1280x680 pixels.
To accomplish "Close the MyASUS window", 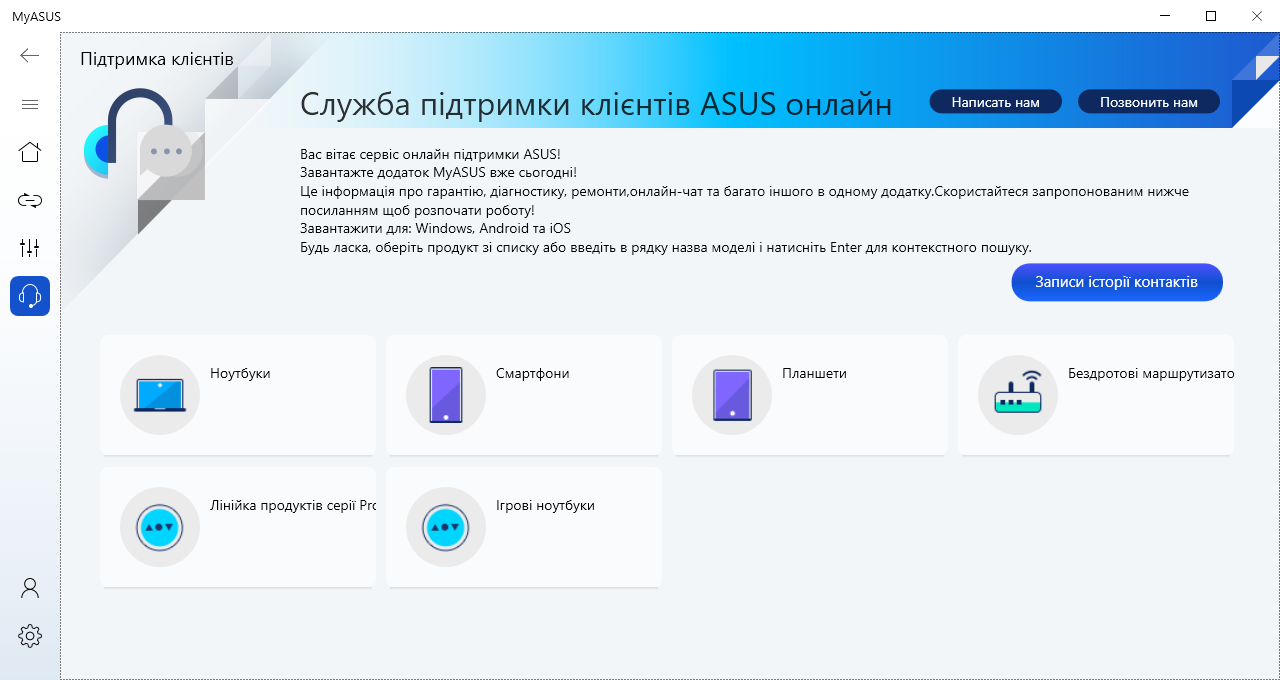I will pyautogui.click(x=1257, y=15).
